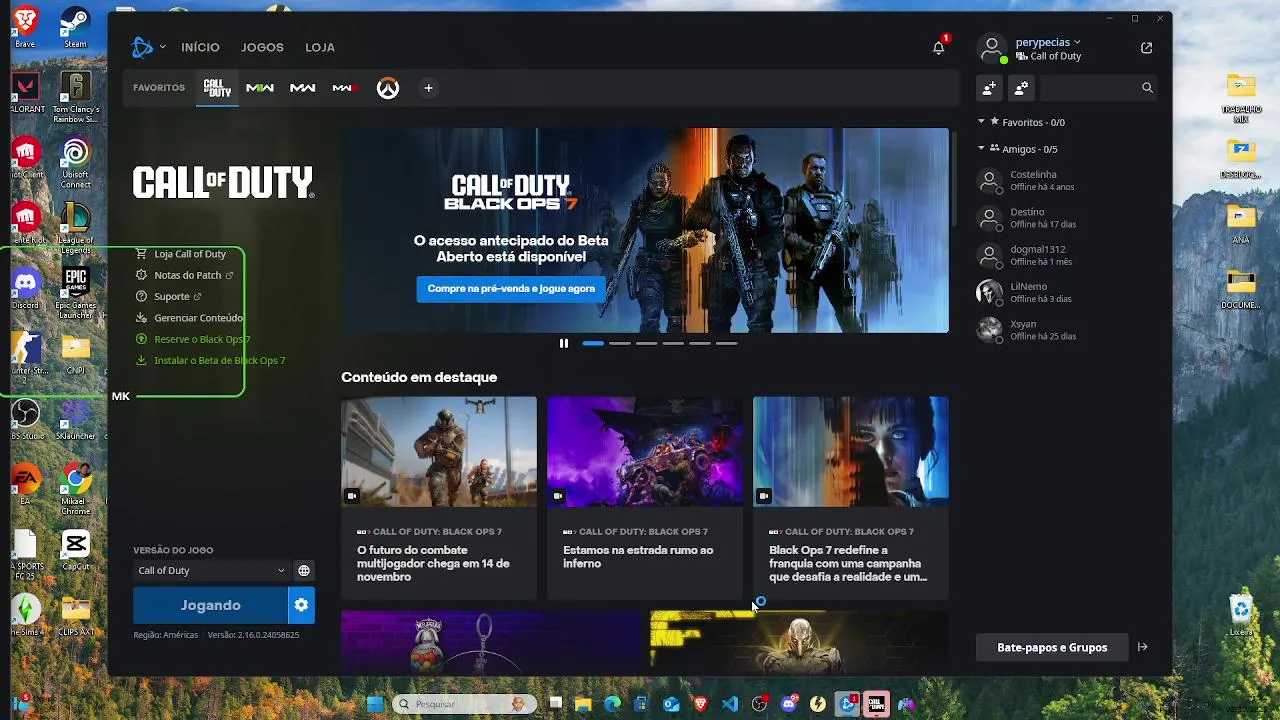This screenshot has width=1280, height=720.
Task: Pause the banner carousel
Action: [x=564, y=343]
